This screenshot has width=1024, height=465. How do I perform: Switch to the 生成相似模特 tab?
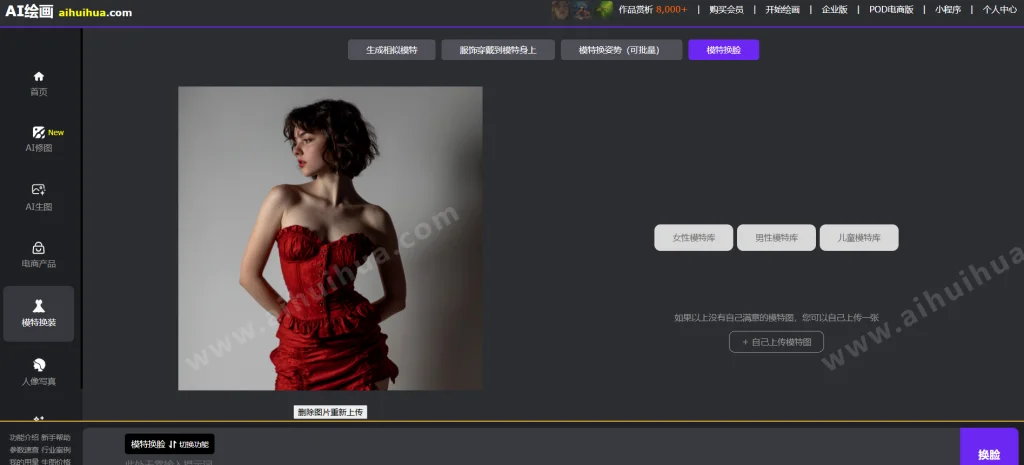[391, 50]
